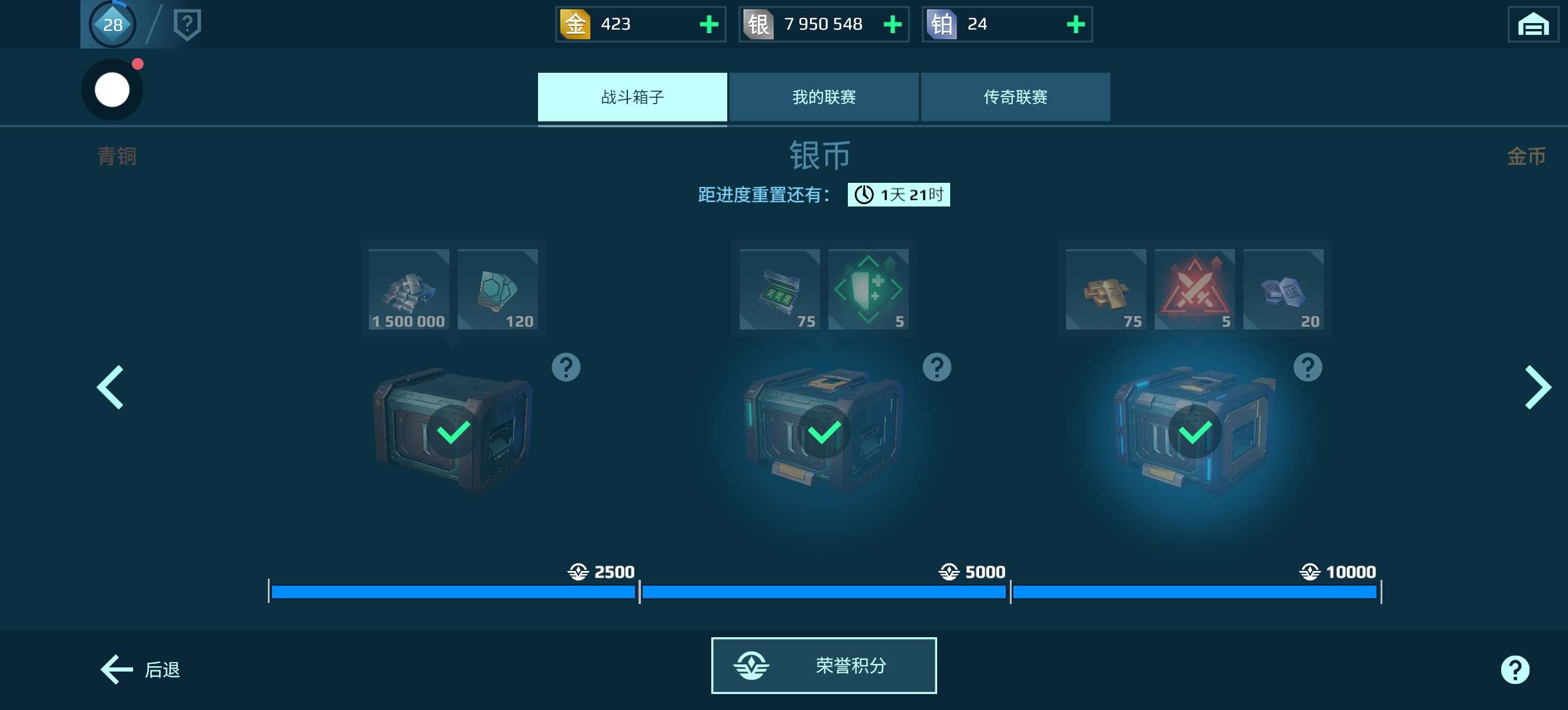The height and width of the screenshot is (710, 1568).
Task: Tap the player level 28 badge
Action: 112,24
